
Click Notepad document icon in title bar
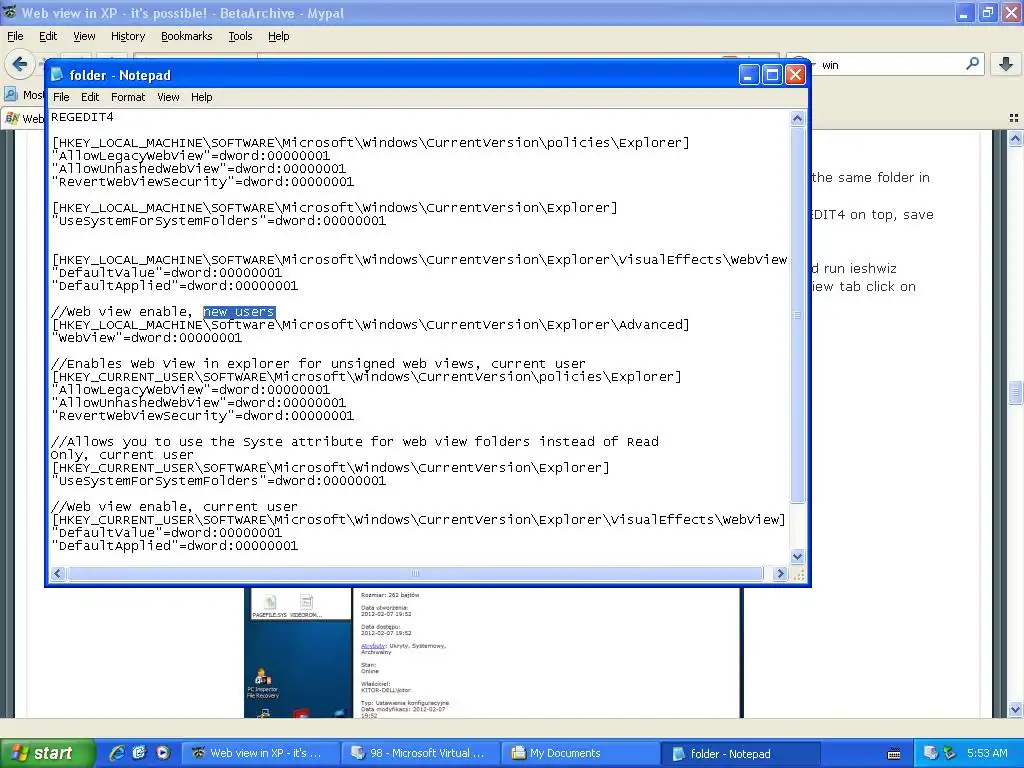pos(57,75)
